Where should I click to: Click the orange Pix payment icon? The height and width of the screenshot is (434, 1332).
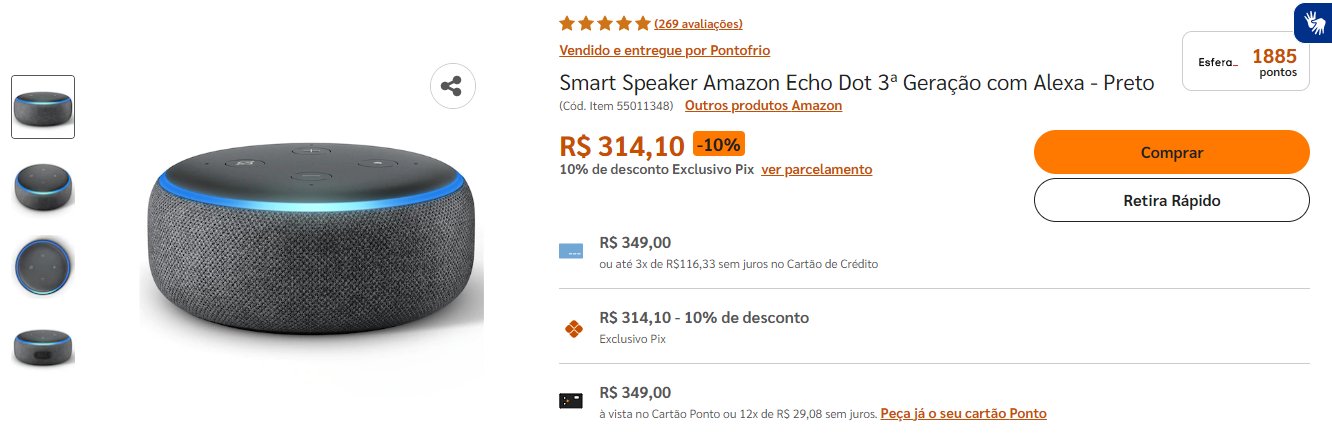(572, 327)
